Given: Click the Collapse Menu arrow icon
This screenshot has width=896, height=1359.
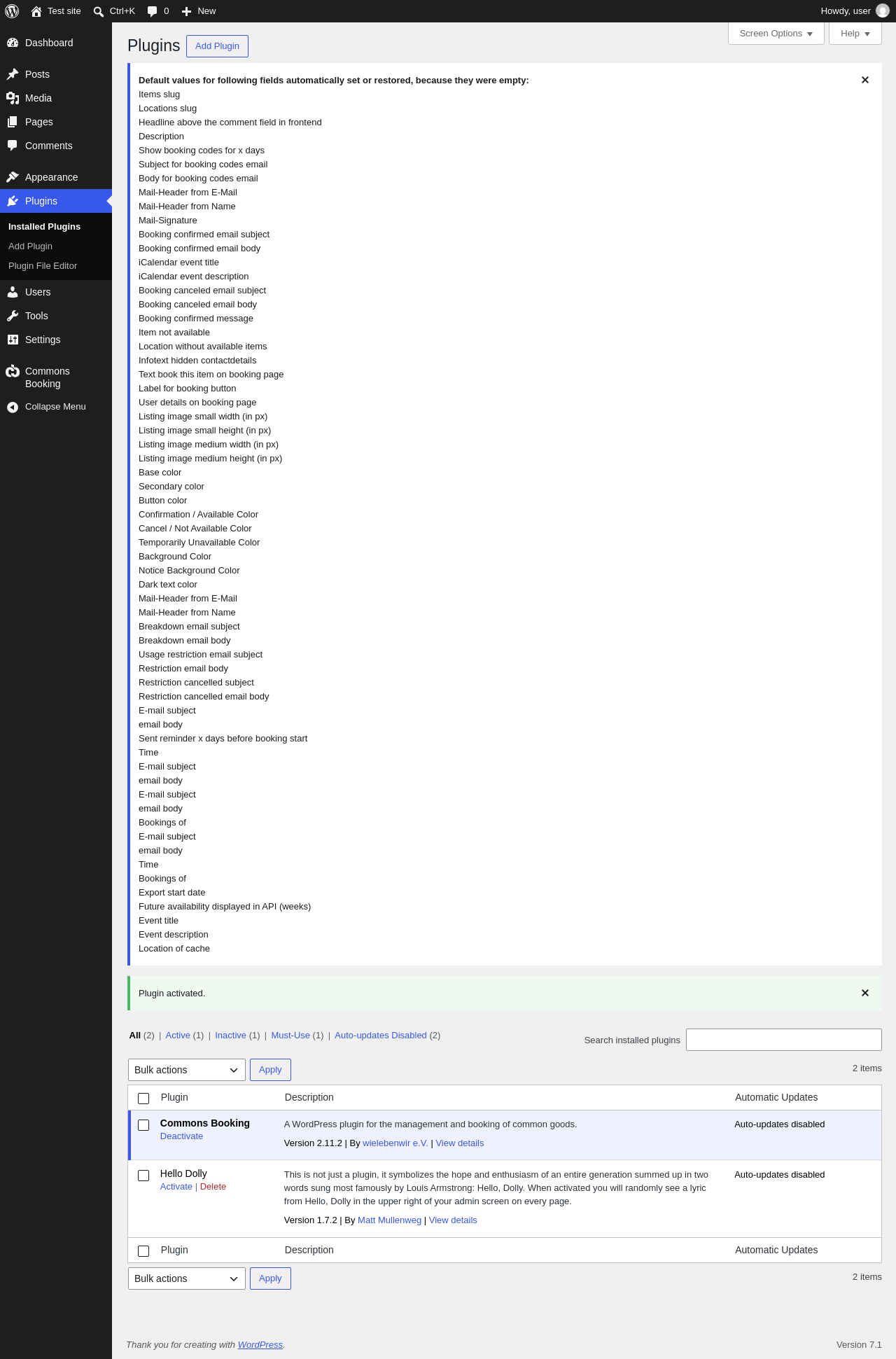Looking at the screenshot, I should point(13,407).
